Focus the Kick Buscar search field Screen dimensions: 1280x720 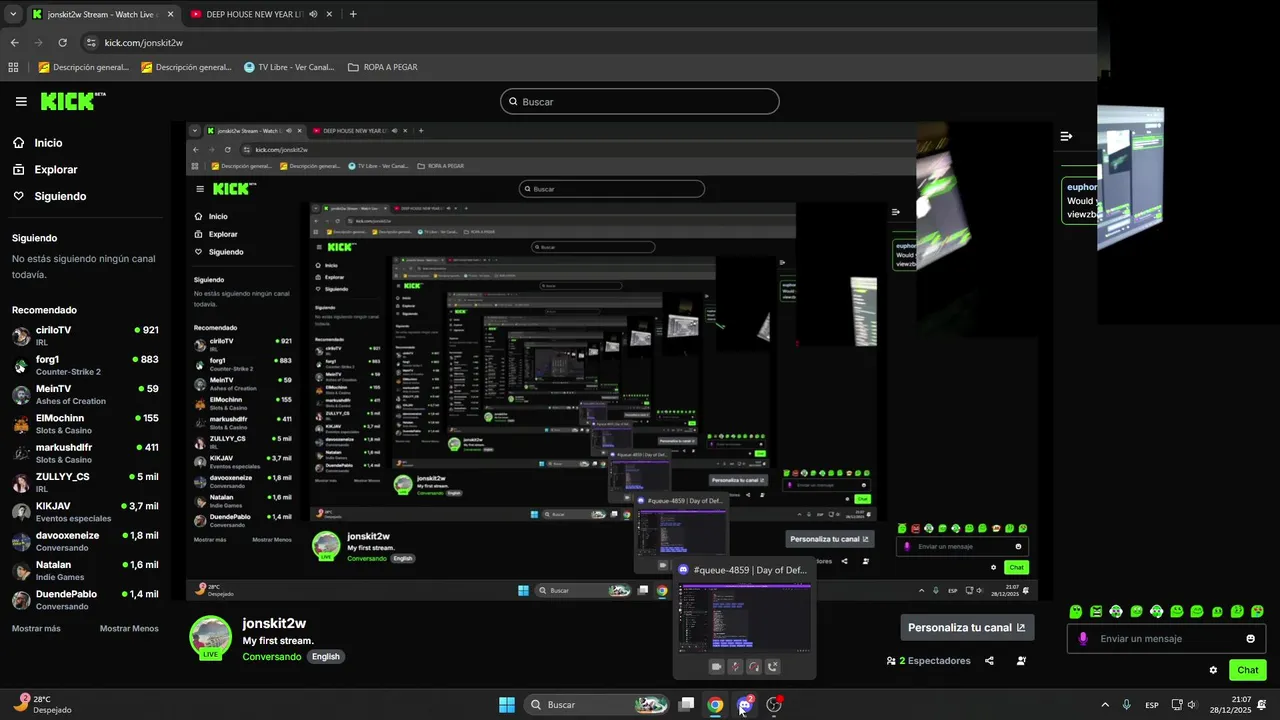tap(639, 102)
